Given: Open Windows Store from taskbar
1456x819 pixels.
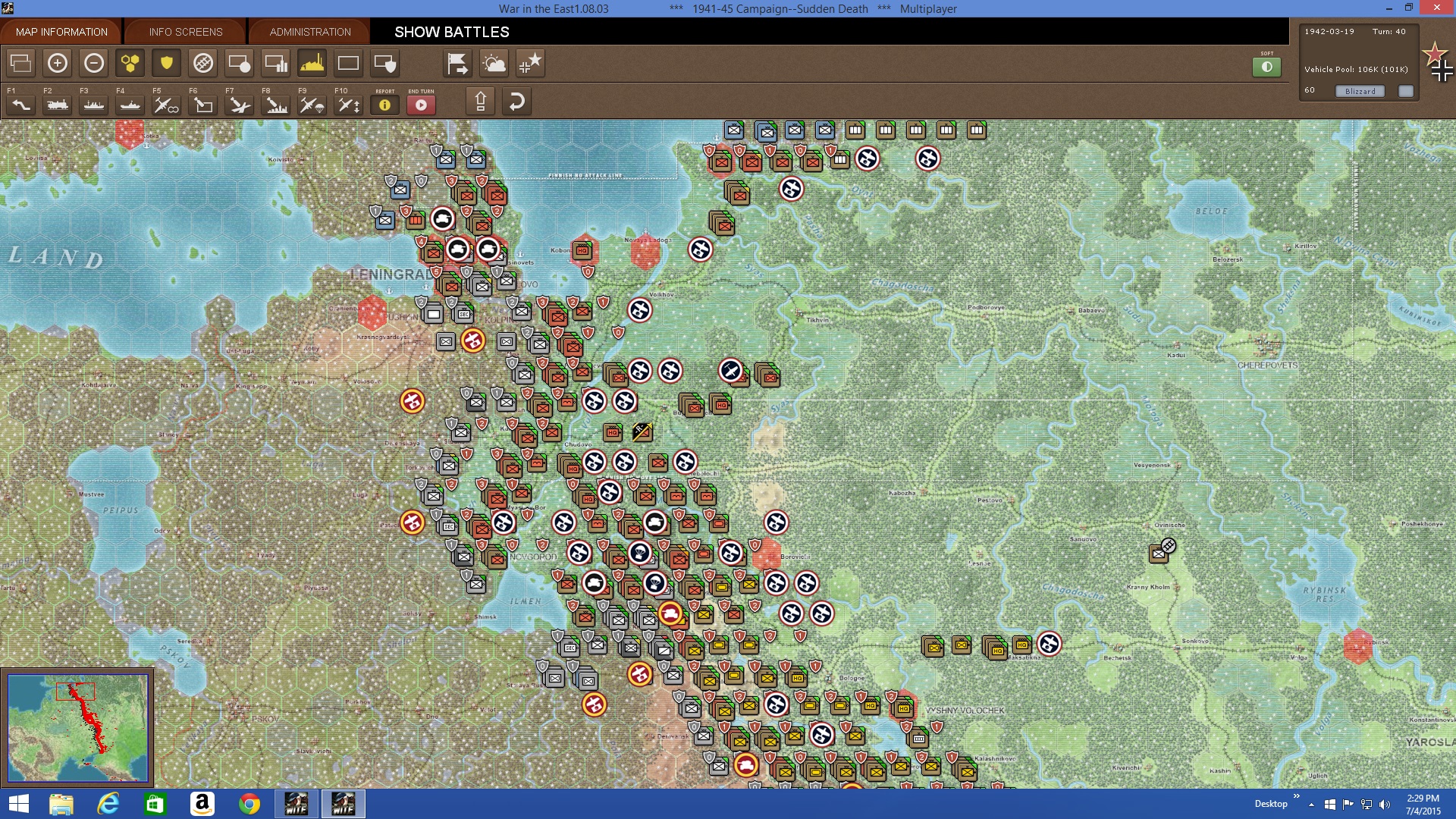Looking at the screenshot, I should click(155, 804).
